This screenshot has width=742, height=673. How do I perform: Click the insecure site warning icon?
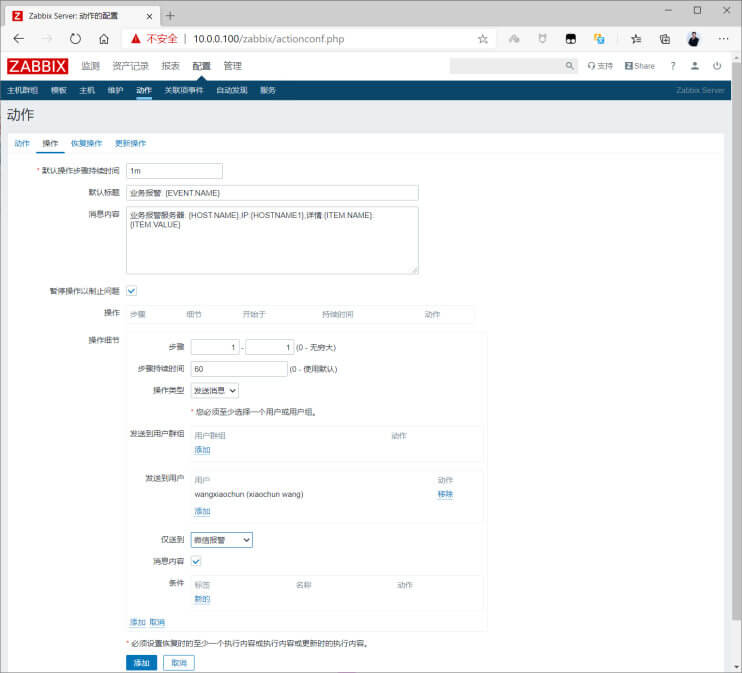click(x=136, y=39)
